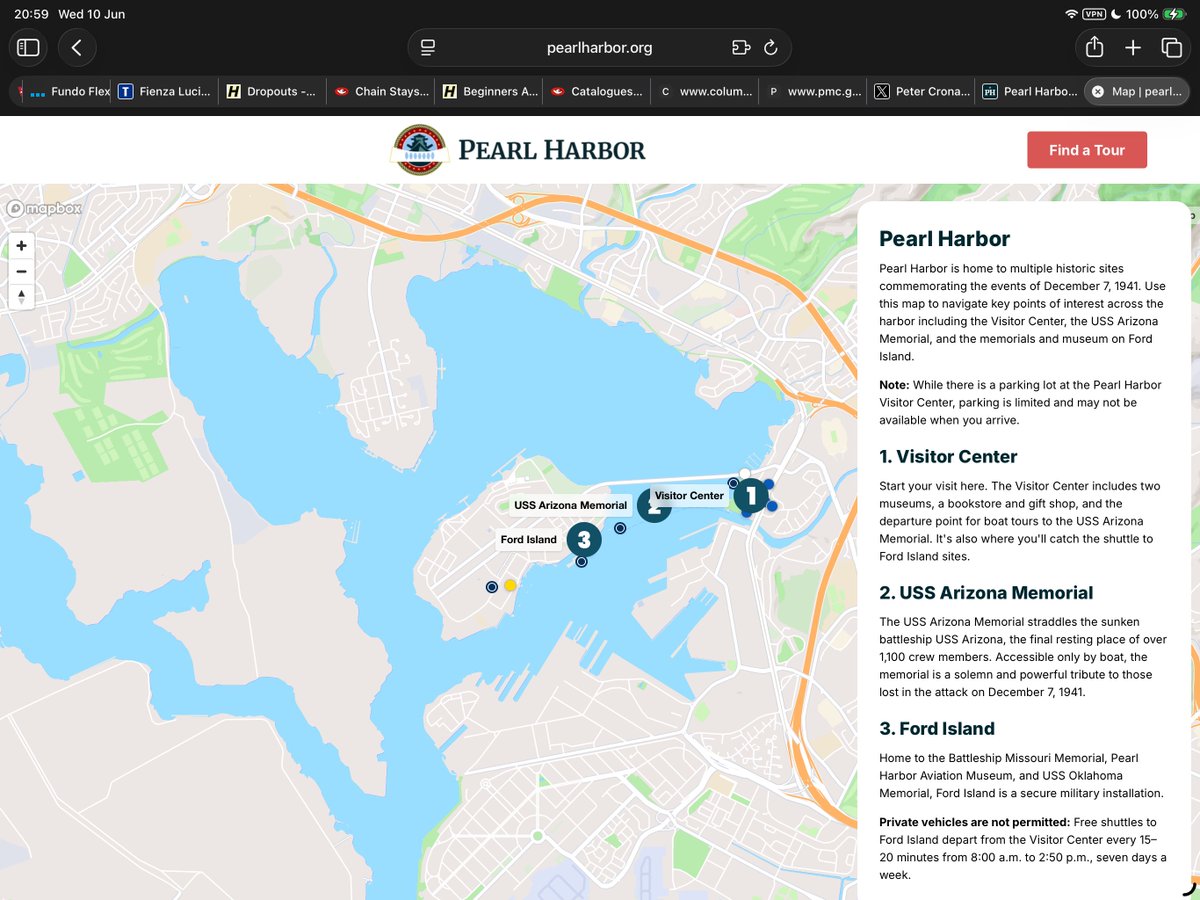Click the white dot above marker 1

click(x=744, y=474)
